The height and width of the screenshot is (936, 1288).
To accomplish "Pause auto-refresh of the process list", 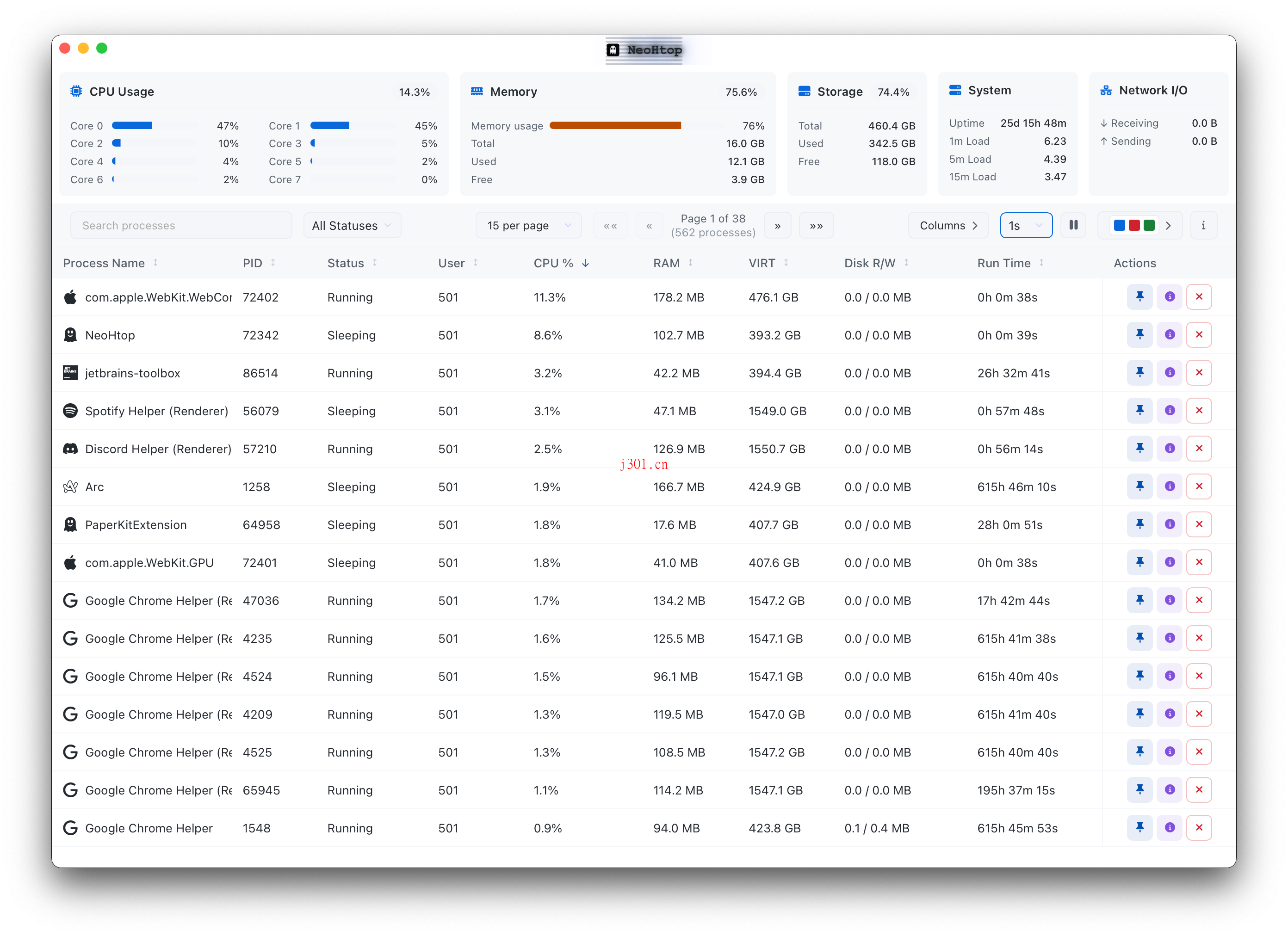I will [1073, 225].
